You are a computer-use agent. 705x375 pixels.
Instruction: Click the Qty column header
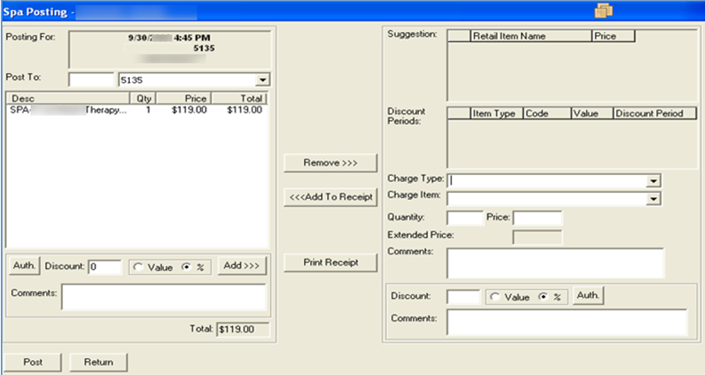pos(143,98)
